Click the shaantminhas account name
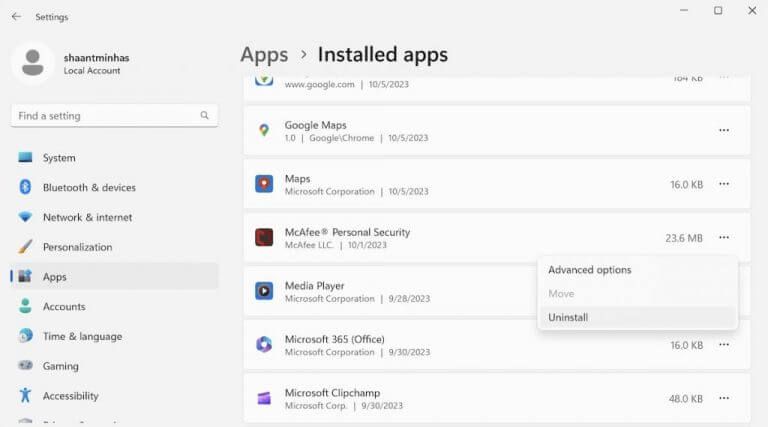Screen dimensions: 768x427 pos(96,58)
